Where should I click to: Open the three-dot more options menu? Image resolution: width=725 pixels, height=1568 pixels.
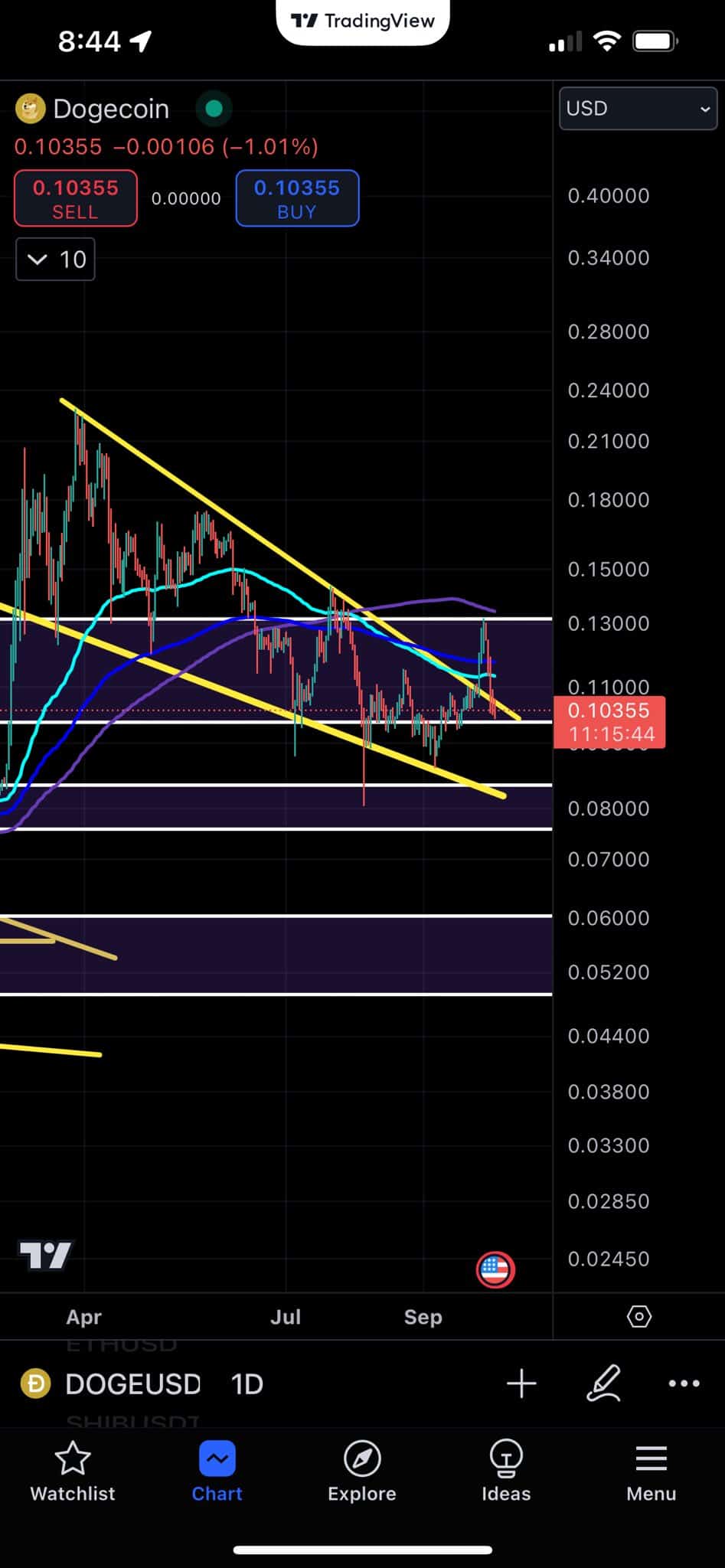pyautogui.click(x=684, y=1383)
